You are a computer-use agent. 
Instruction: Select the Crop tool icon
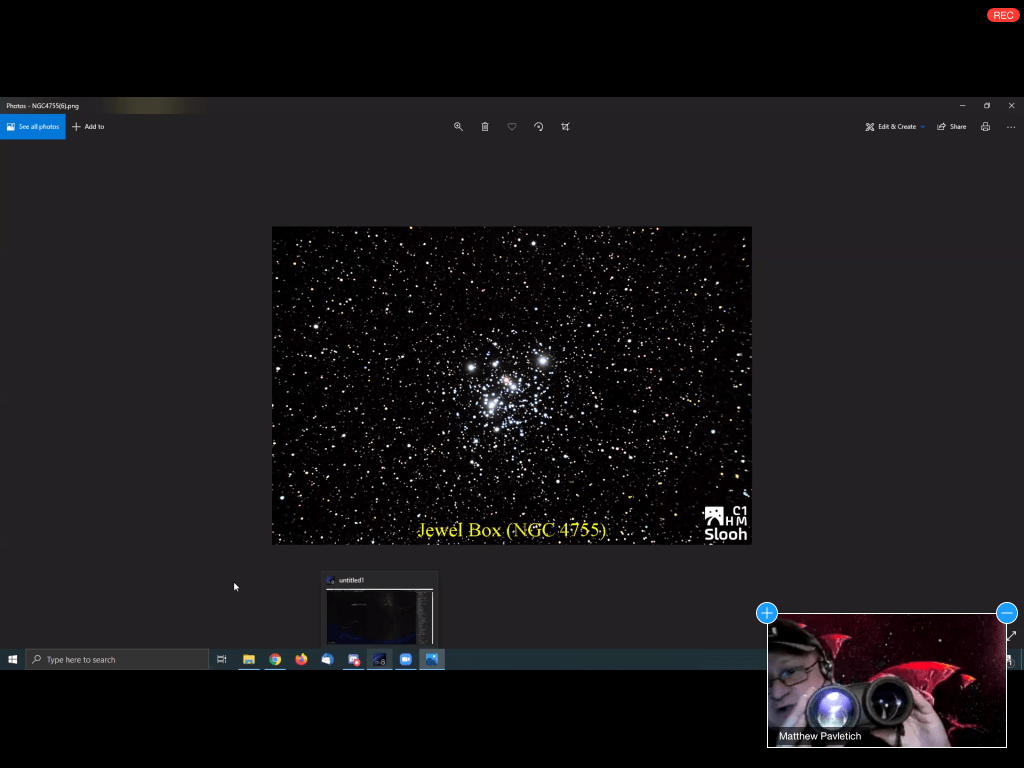566,127
